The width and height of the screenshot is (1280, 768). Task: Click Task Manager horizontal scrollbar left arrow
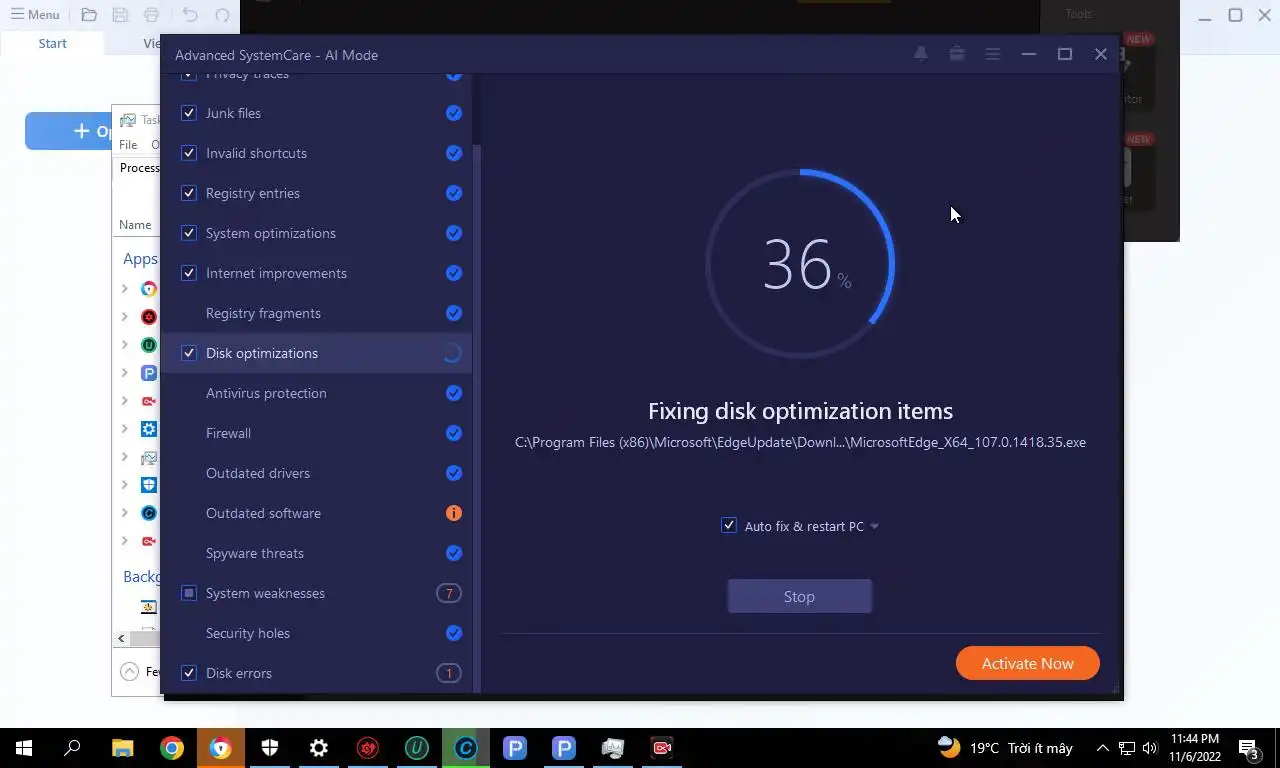click(x=121, y=638)
